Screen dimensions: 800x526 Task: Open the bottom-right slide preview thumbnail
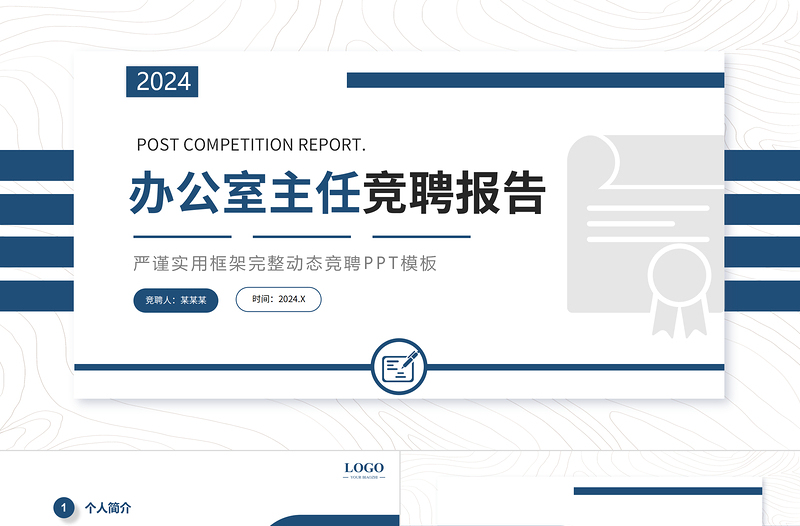point(600,490)
